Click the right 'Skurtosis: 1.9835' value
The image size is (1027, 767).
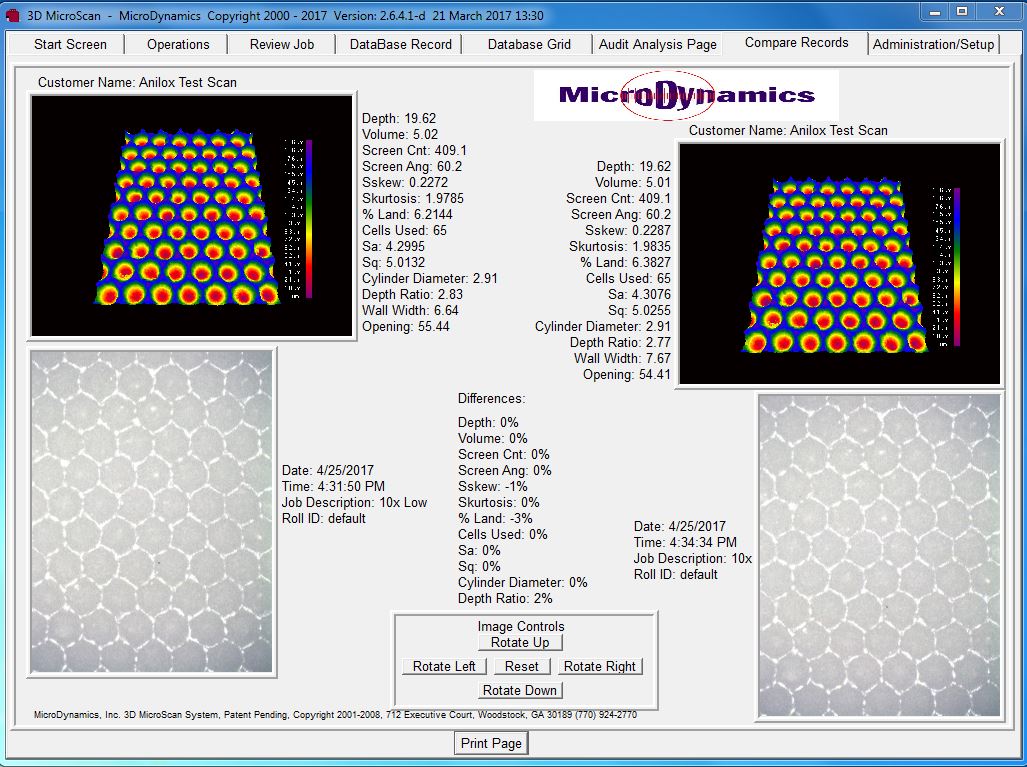click(x=620, y=246)
